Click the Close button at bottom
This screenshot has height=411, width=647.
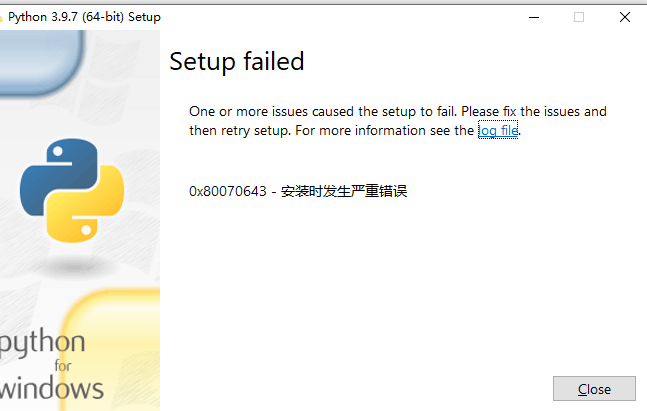594,389
